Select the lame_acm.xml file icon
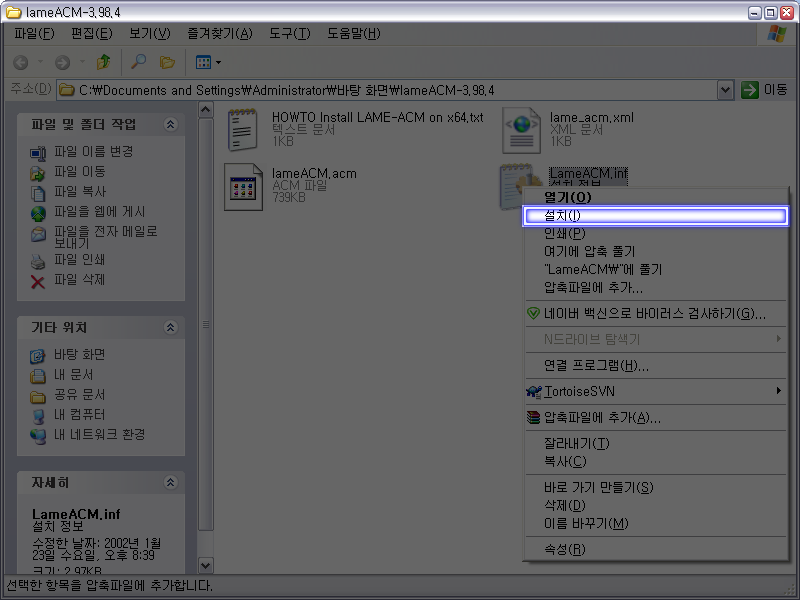The height and width of the screenshot is (600, 800). 521,130
